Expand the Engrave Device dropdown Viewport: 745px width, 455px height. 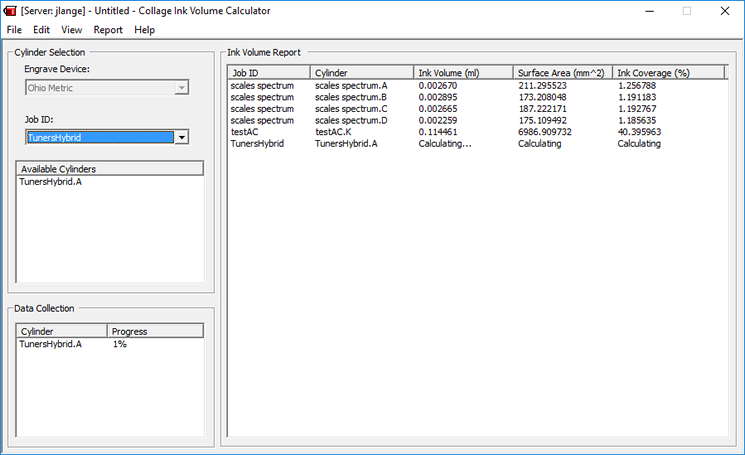tap(182, 88)
